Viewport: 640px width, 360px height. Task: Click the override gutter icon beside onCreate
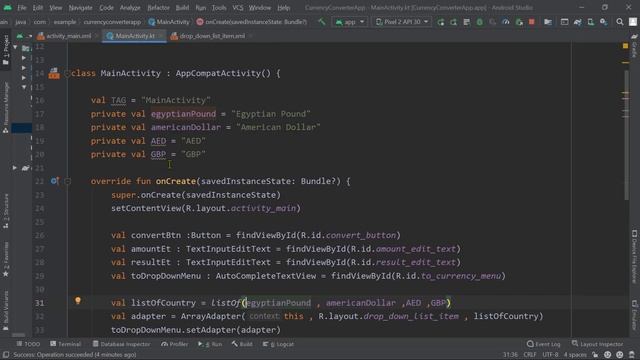pyautogui.click(x=54, y=181)
